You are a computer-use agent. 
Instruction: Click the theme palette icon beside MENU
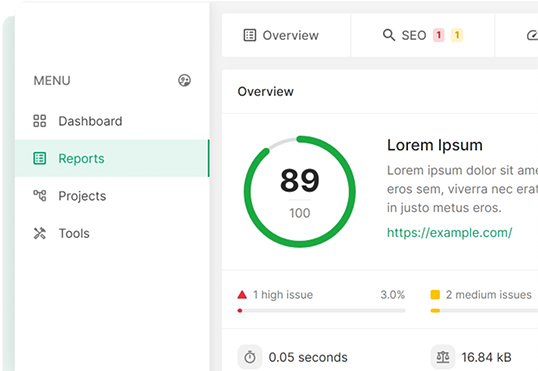pos(184,80)
